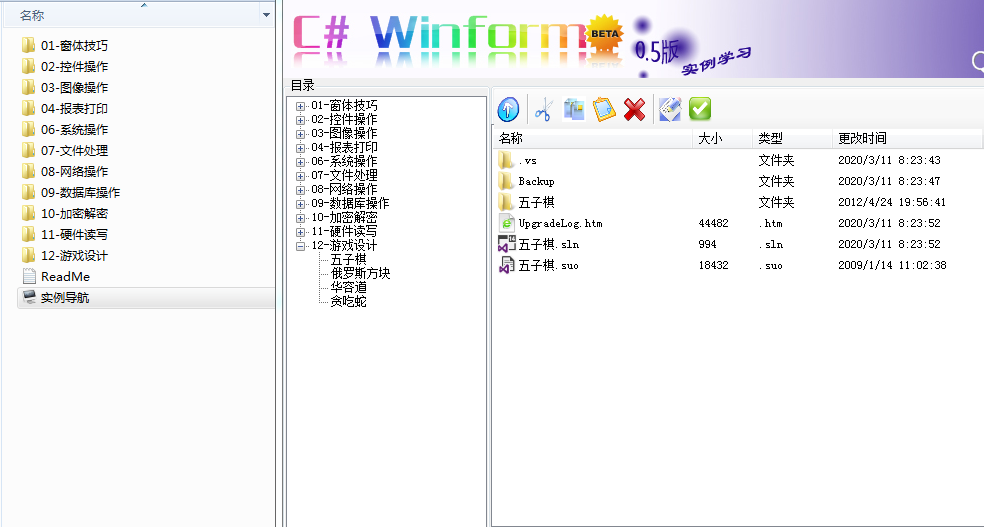Select 贪吃蛇 in the directory tree
The image size is (984, 527).
(x=348, y=302)
